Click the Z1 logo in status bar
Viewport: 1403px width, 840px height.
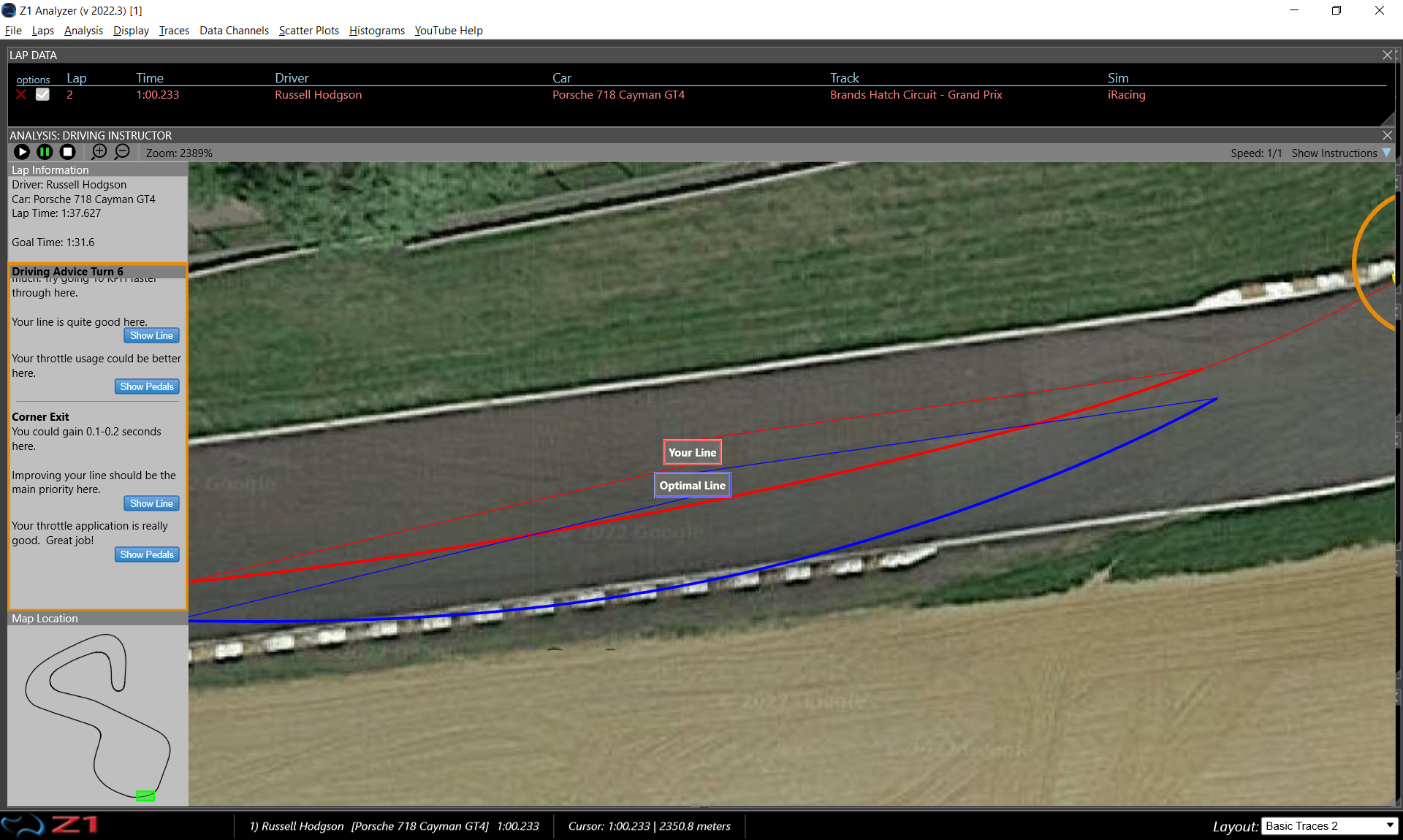click(x=50, y=825)
